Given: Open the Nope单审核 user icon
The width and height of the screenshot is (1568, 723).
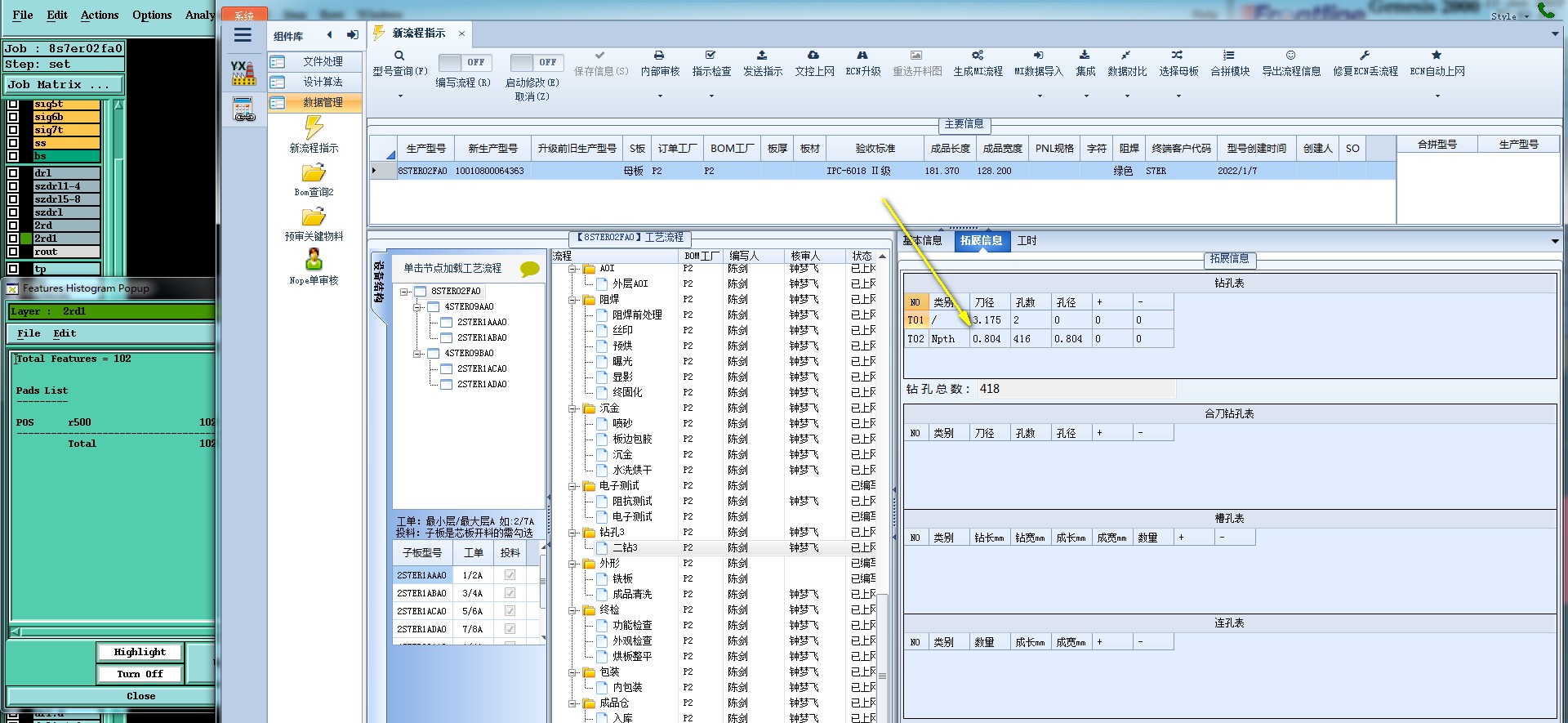Looking at the screenshot, I should pos(314,260).
